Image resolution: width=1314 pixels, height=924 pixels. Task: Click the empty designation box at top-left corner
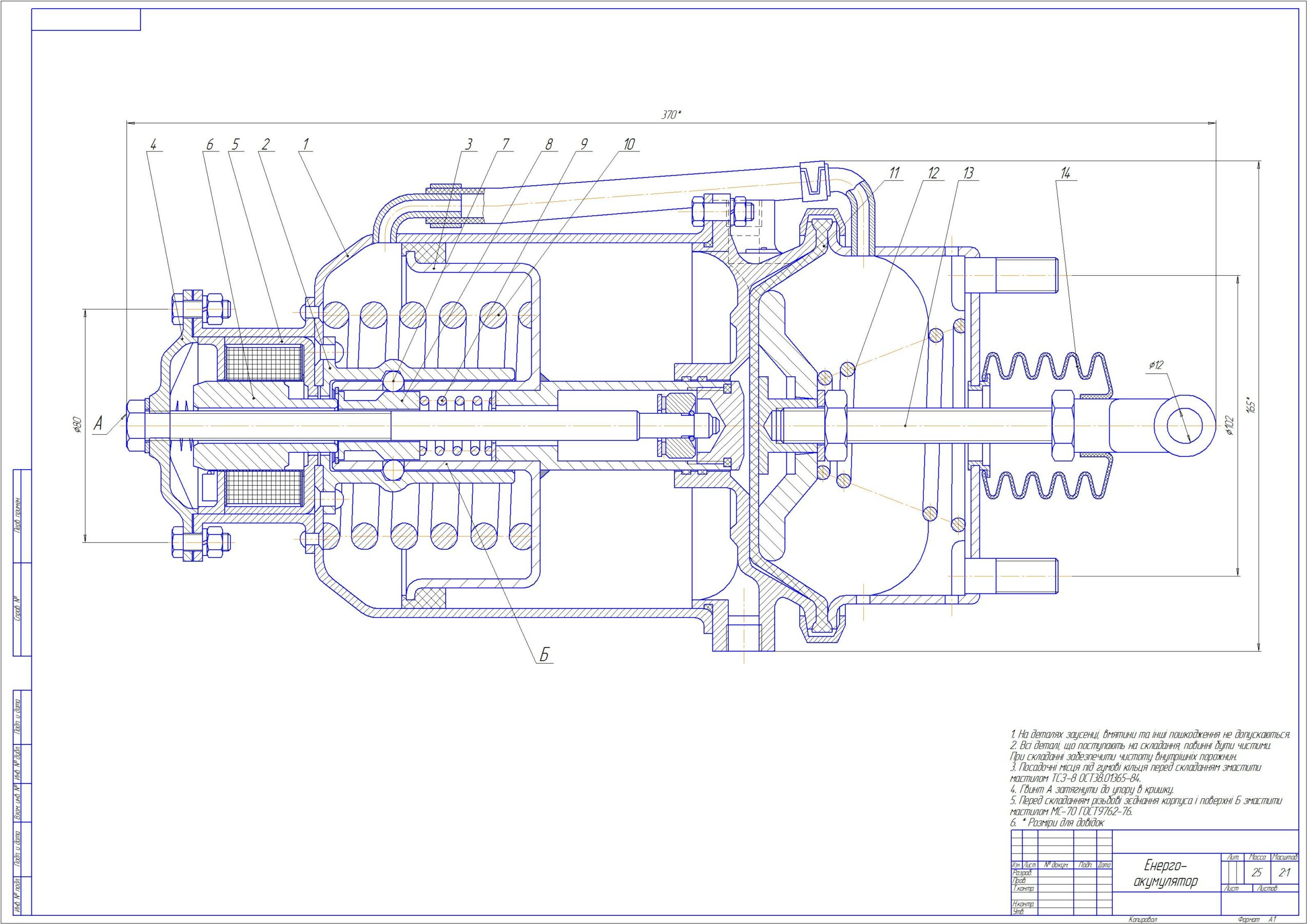tap(86, 20)
